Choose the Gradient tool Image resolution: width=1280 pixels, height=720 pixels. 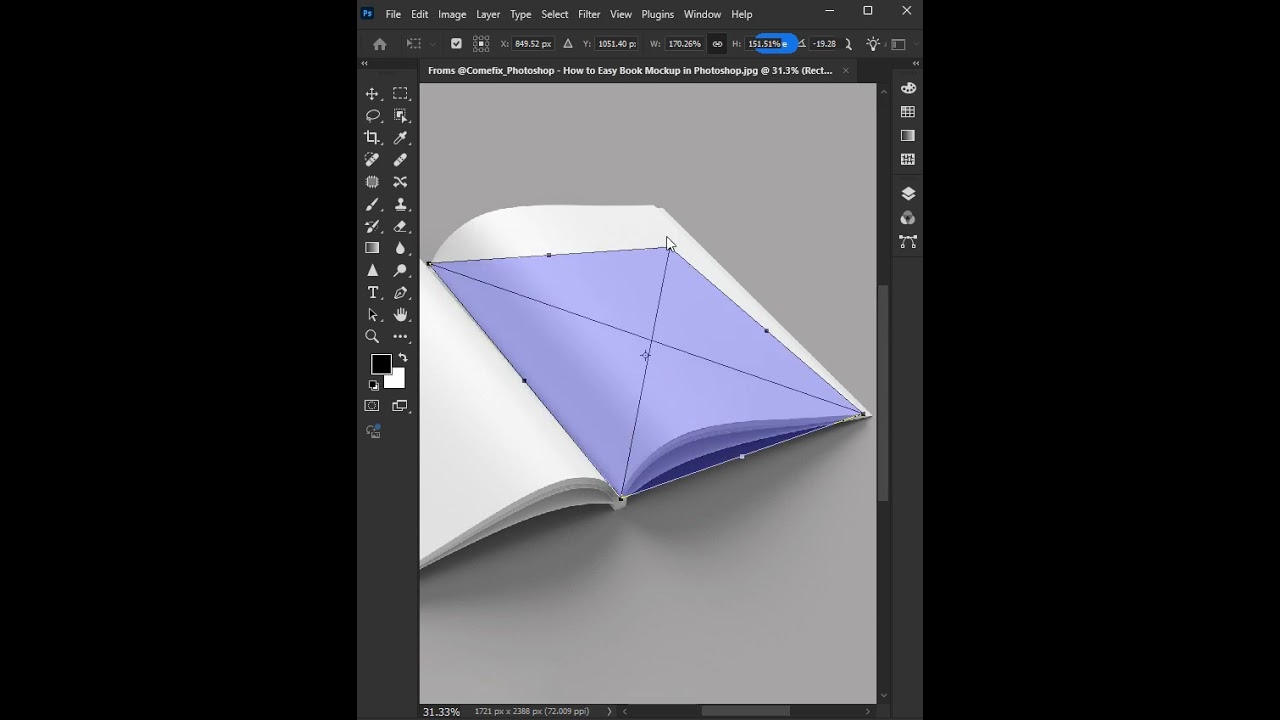point(372,248)
